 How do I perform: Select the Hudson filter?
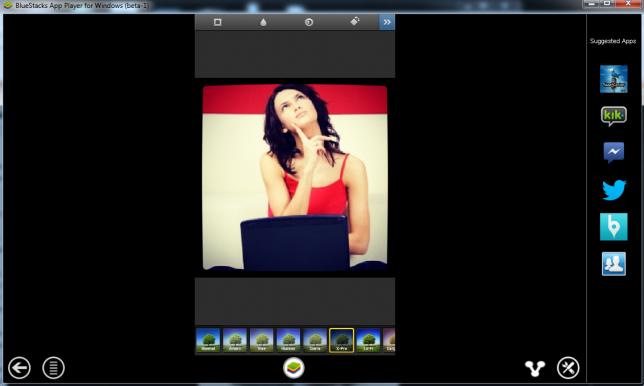coord(288,340)
